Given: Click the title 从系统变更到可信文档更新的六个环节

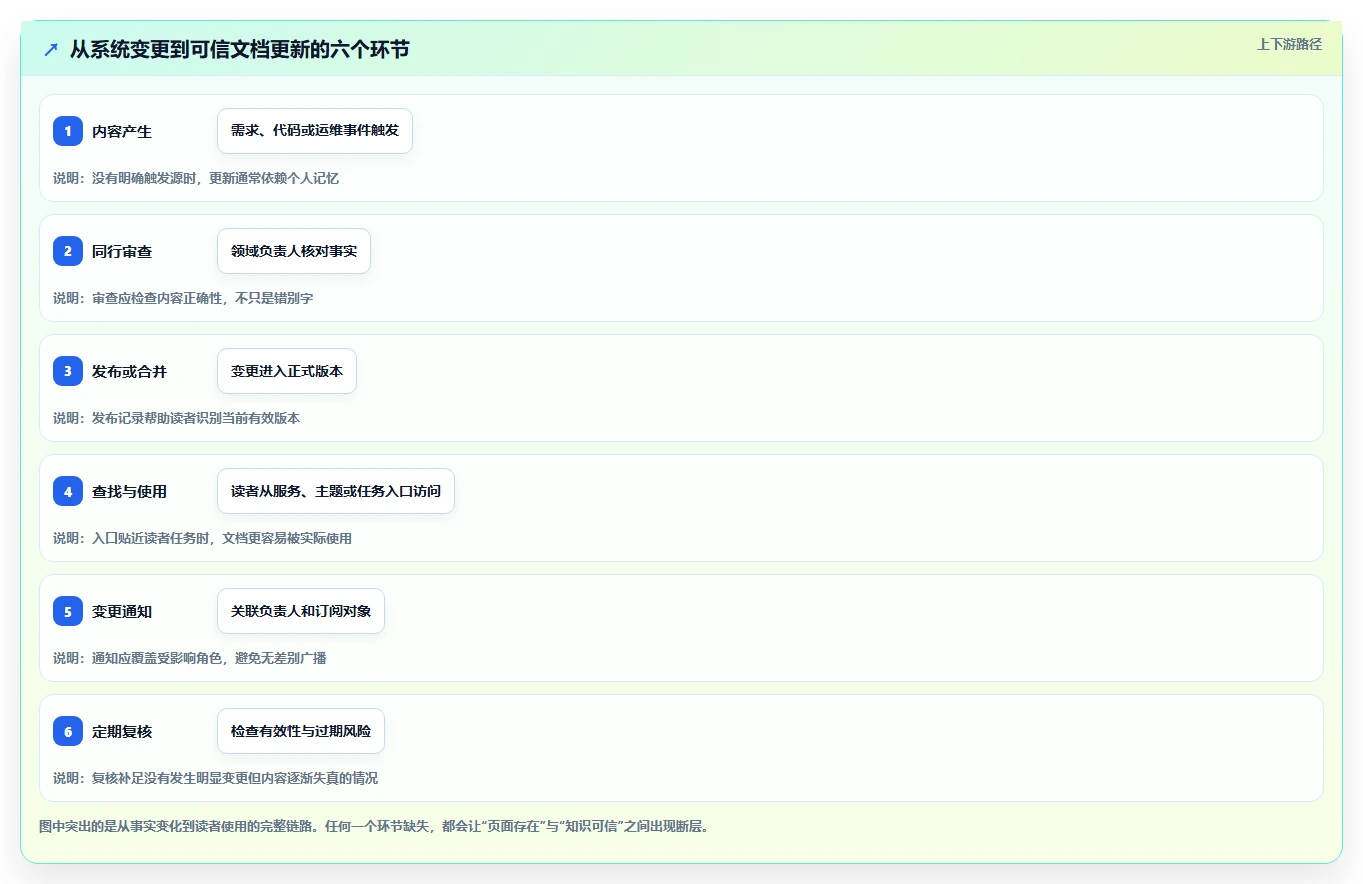Looking at the screenshot, I should pyautogui.click(x=239, y=49).
